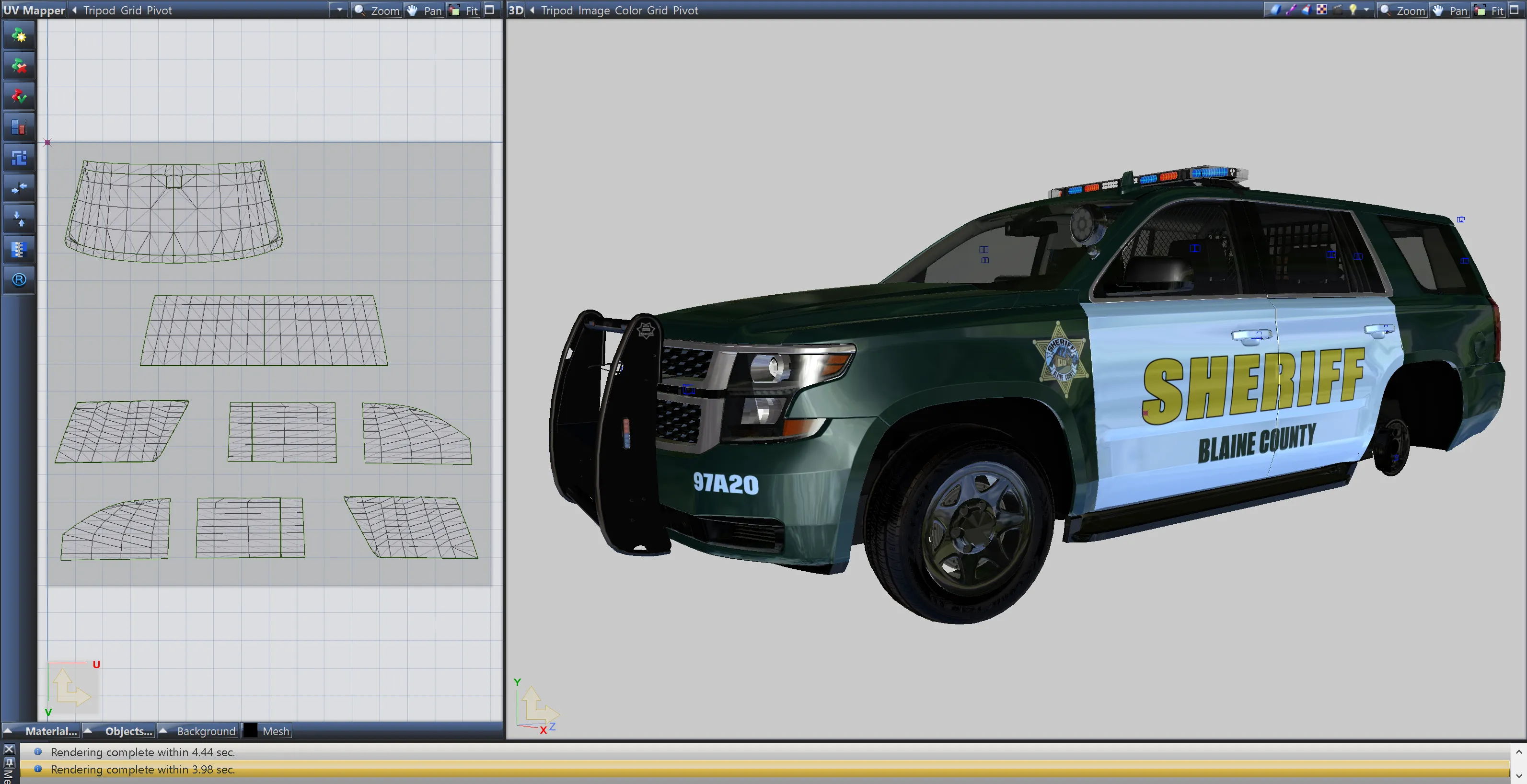The width and height of the screenshot is (1527, 784).
Task: Open the UV Mapper view menu label
Action: pos(34,10)
